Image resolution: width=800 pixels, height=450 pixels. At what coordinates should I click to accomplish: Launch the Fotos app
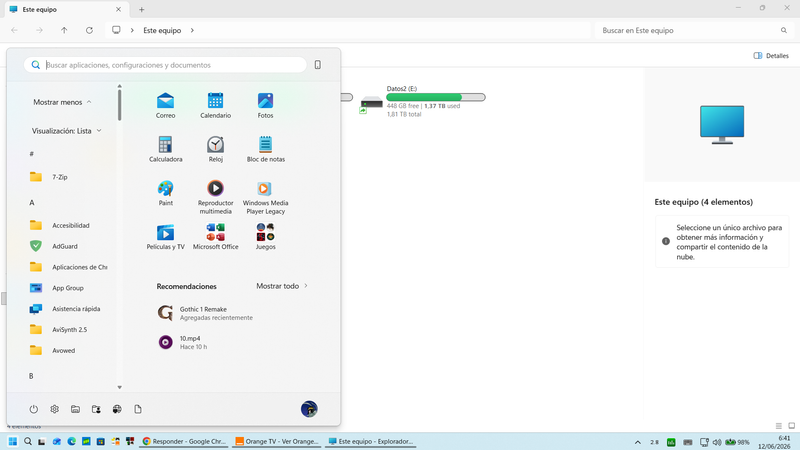265,105
